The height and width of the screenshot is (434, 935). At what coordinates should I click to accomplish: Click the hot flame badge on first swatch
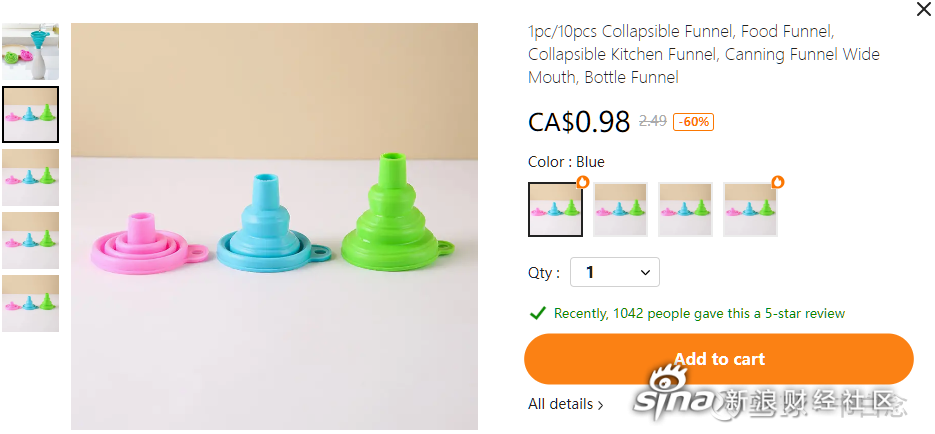coord(583,182)
